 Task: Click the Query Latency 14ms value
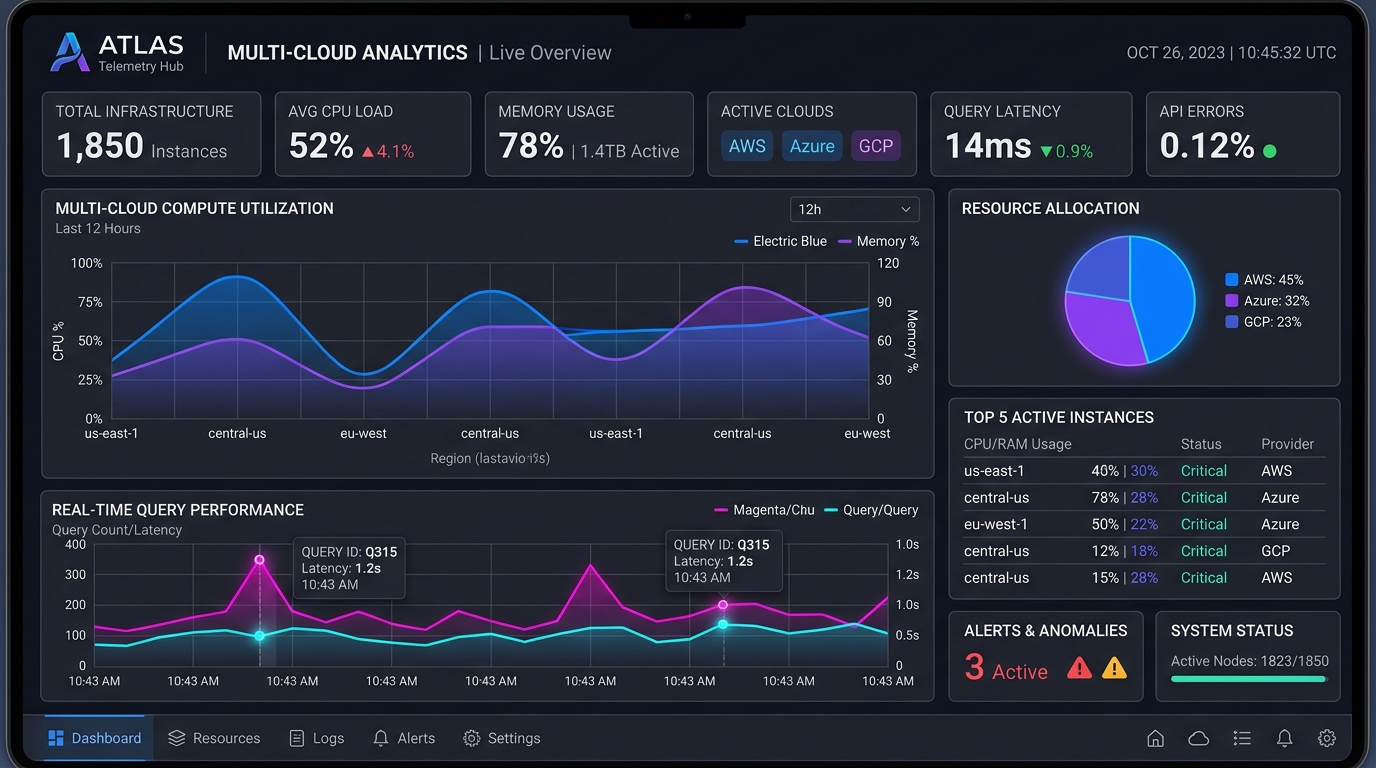click(x=988, y=147)
